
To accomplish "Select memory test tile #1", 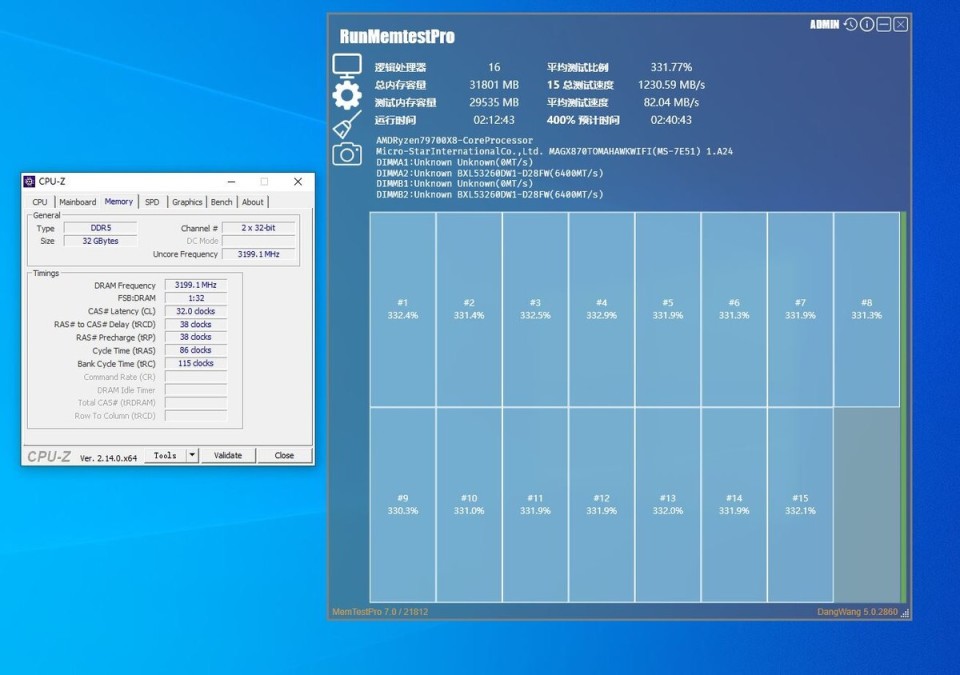I will click(x=402, y=309).
